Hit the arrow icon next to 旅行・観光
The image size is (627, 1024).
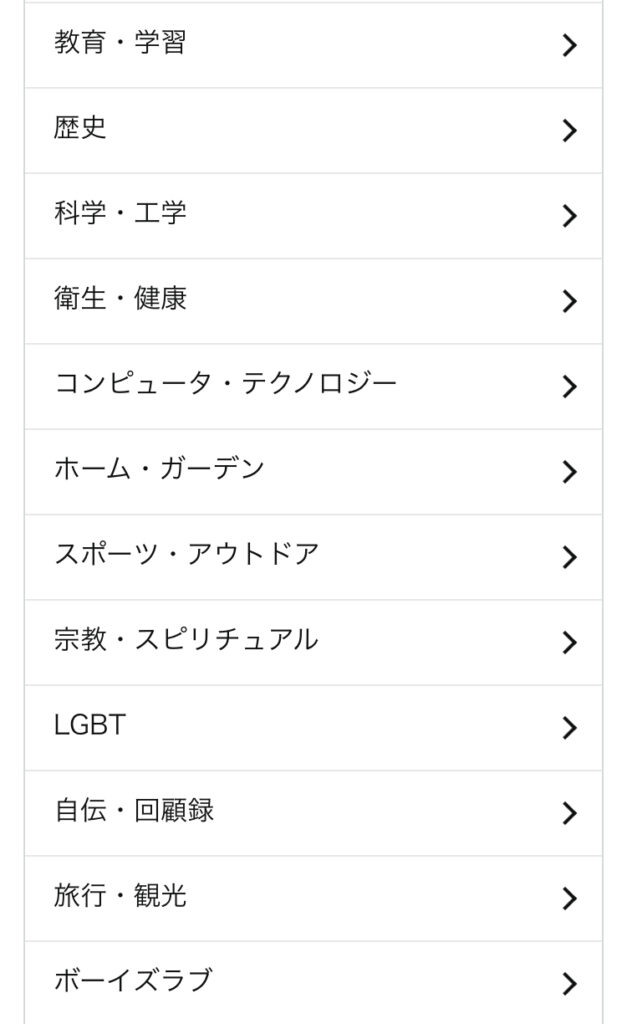(x=570, y=898)
